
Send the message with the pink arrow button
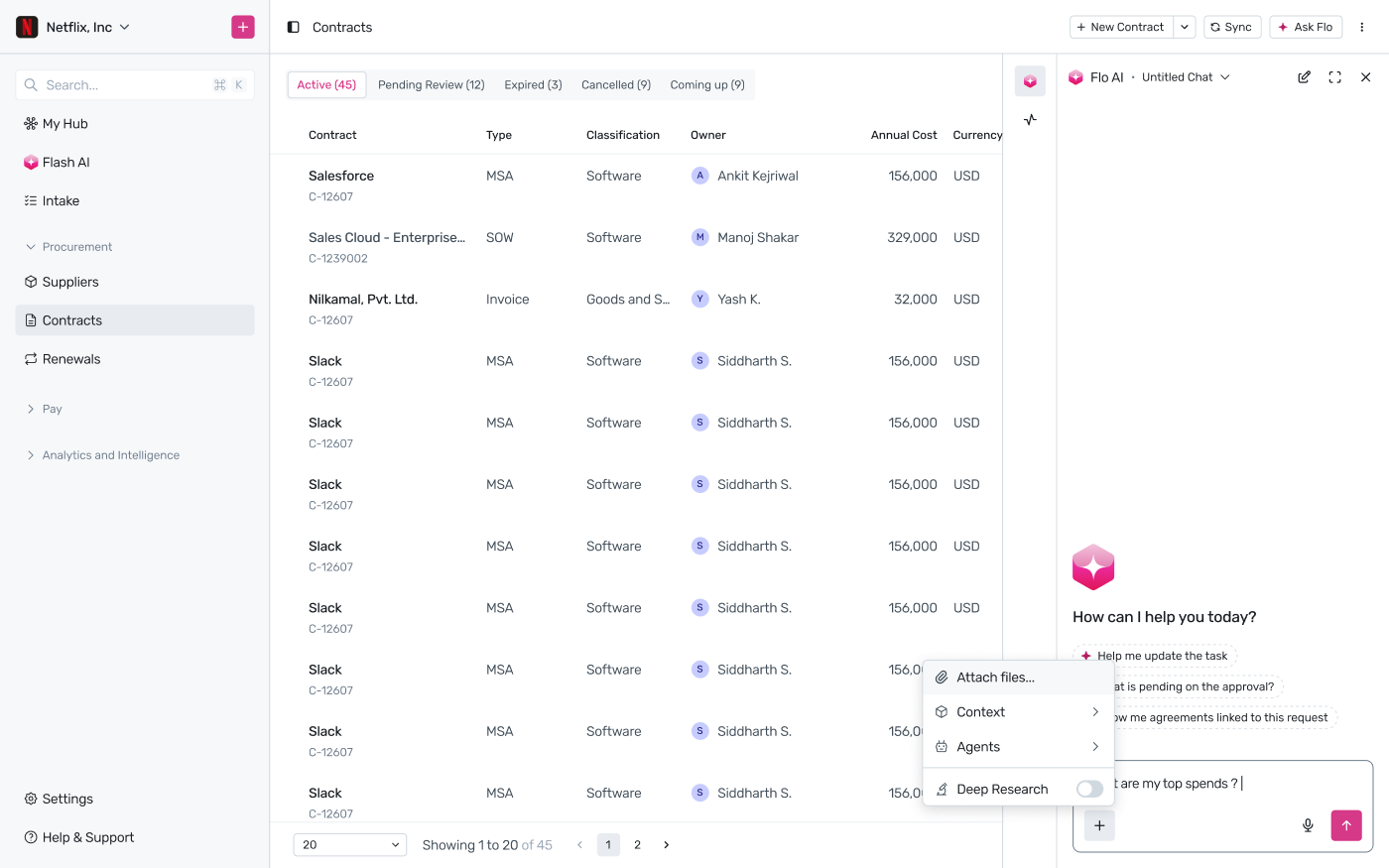tap(1346, 825)
